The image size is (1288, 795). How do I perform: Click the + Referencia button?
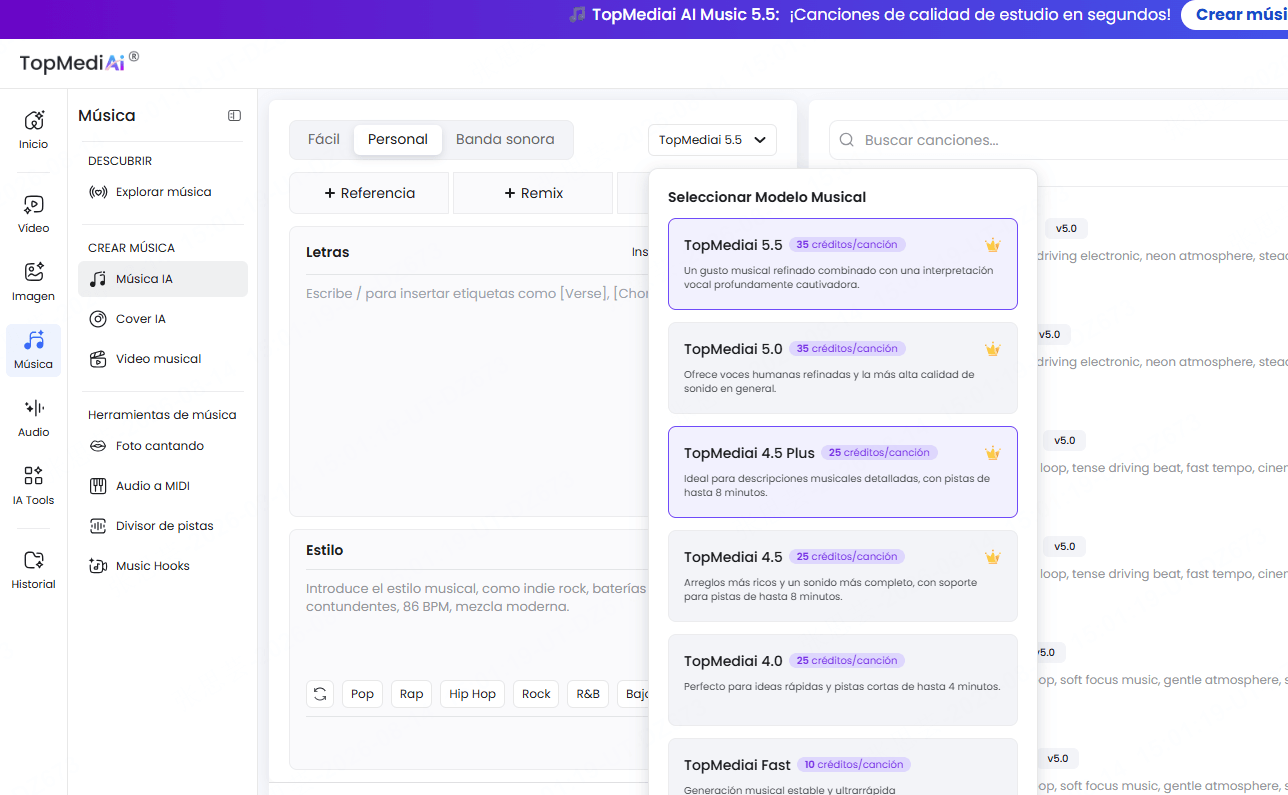[x=369, y=193]
